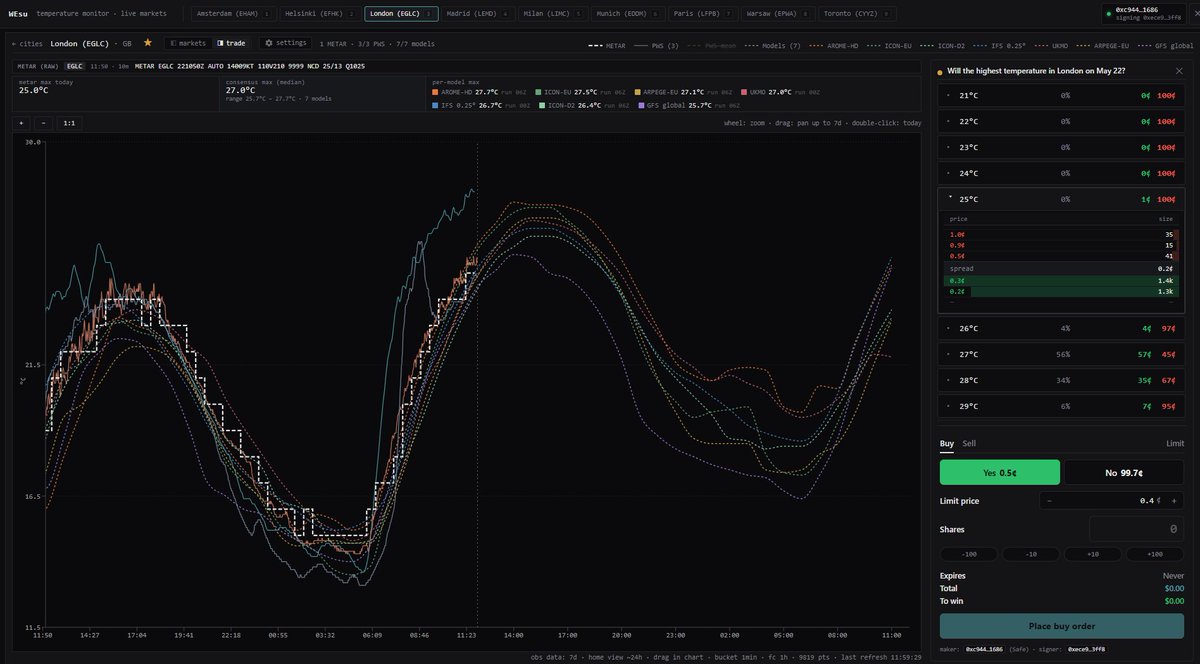Toggle the favorite star for London
This screenshot has width=1200, height=664.
coord(148,43)
